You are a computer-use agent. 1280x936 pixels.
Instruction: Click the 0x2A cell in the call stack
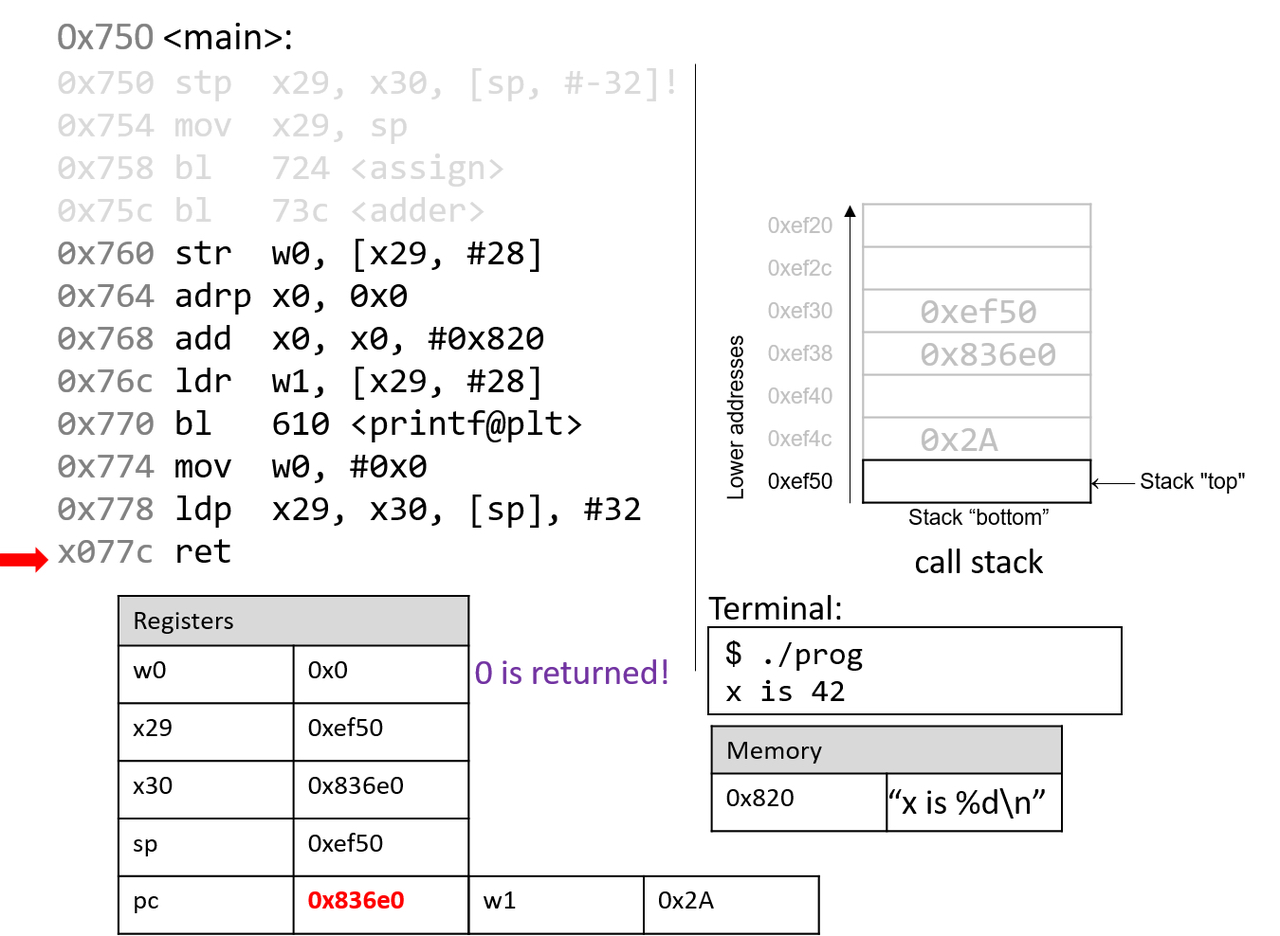point(976,439)
